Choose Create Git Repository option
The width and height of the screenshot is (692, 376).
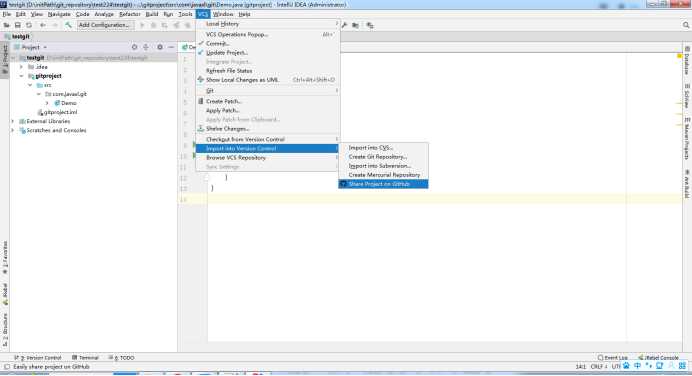pyautogui.click(x=383, y=157)
